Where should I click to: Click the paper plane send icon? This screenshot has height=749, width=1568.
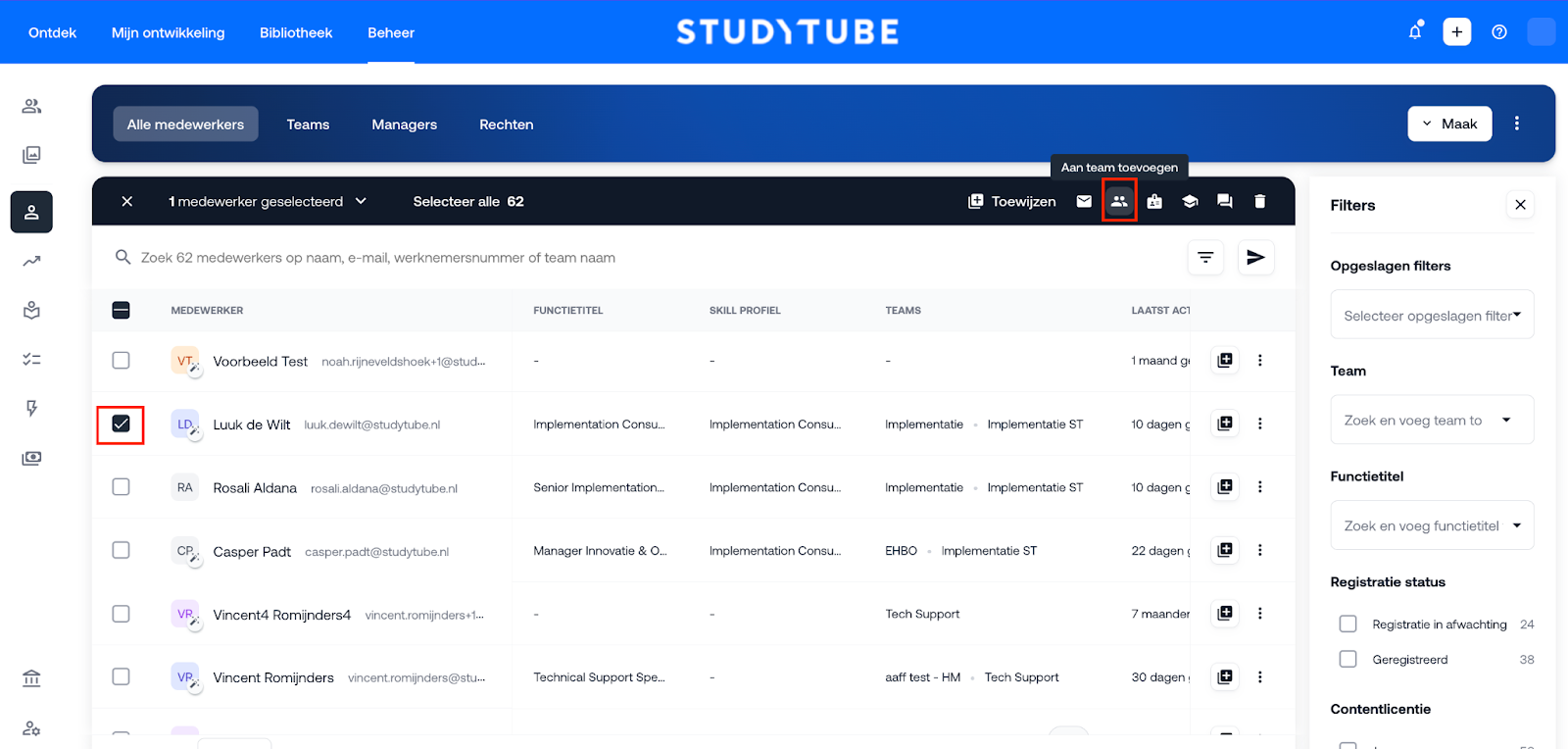pos(1255,258)
